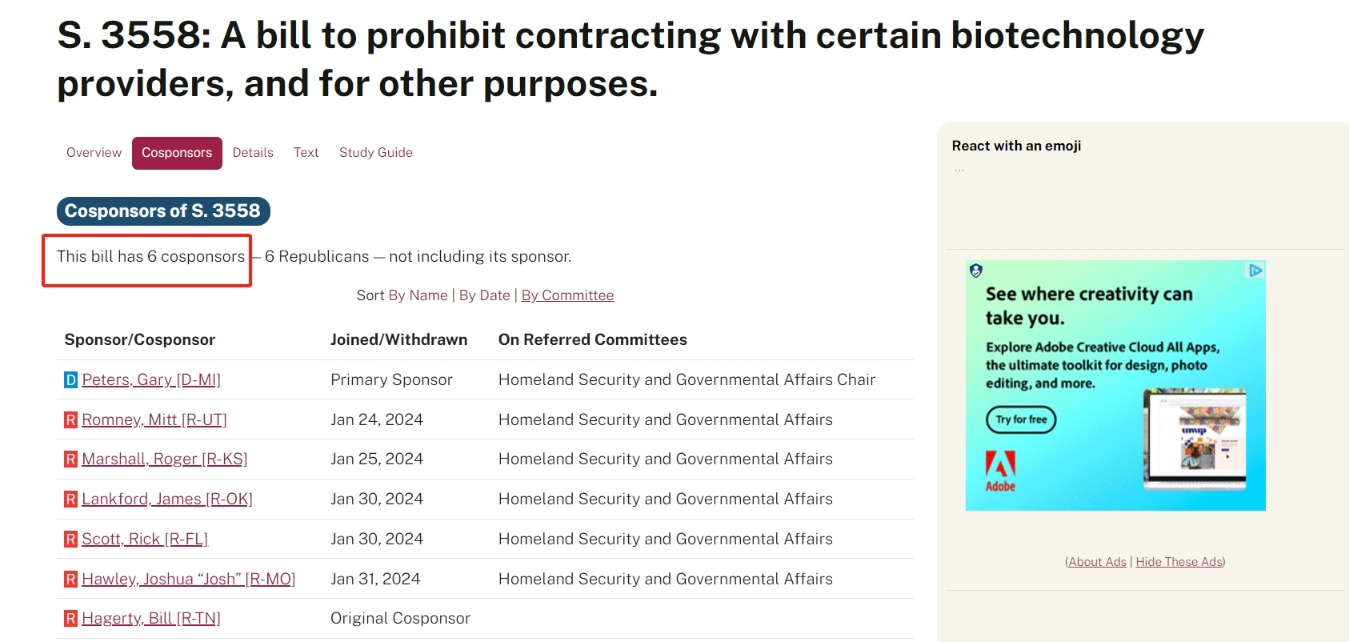Open Gary Peters' profile link

pos(151,380)
